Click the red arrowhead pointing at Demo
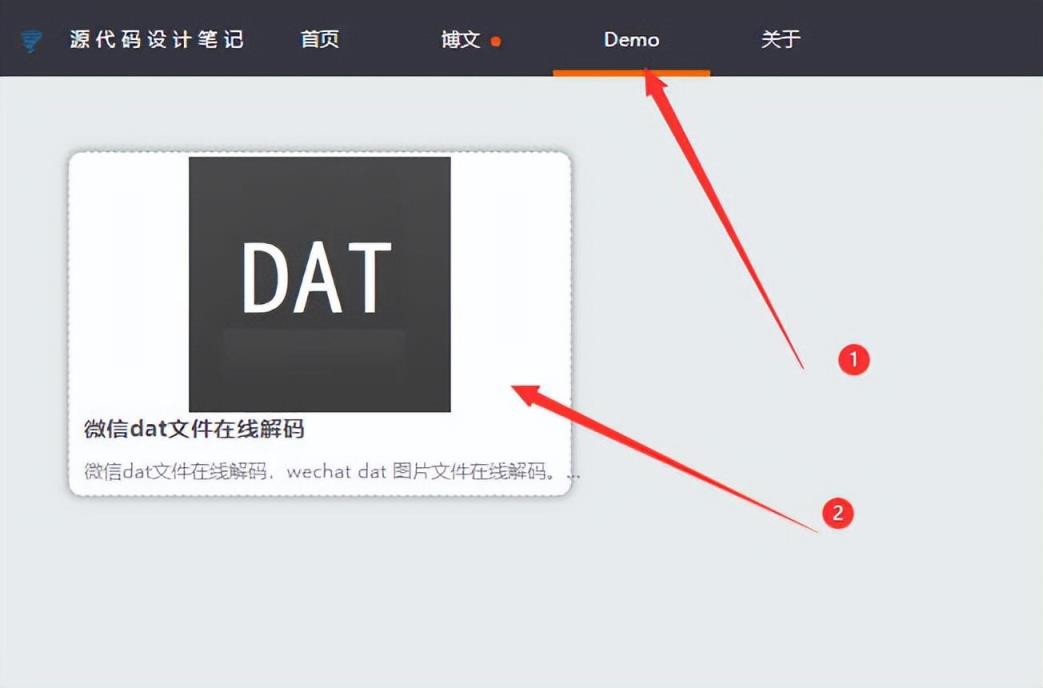This screenshot has width=1043, height=688. pyautogui.click(x=653, y=82)
